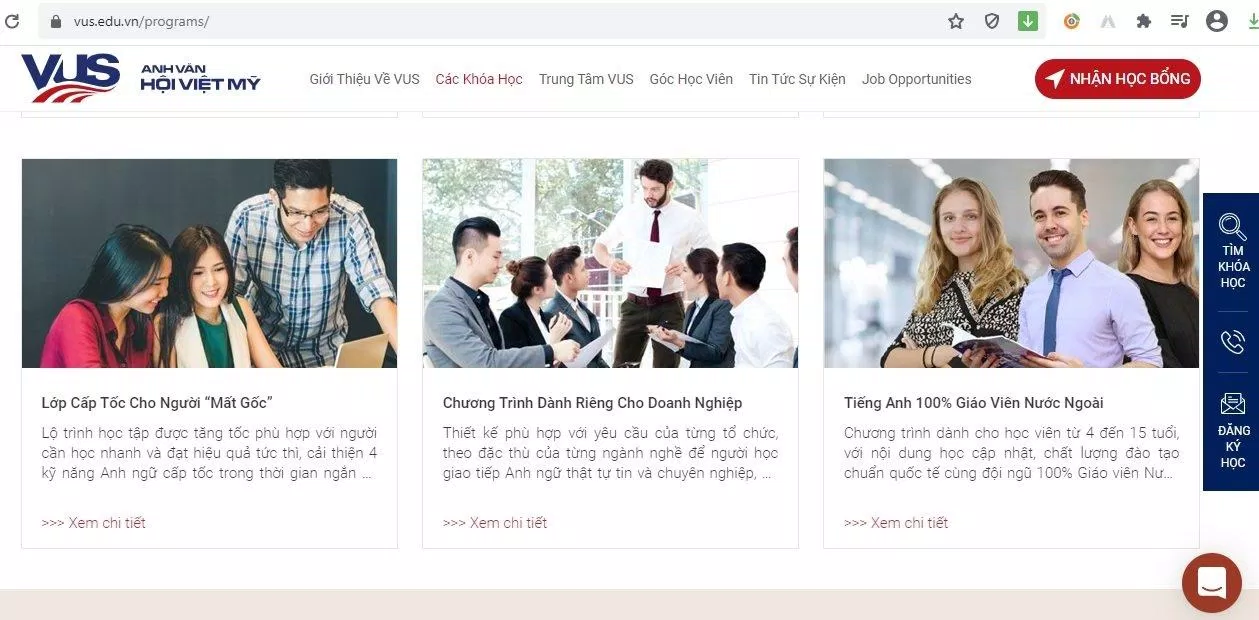Screen dimensions: 1259x620
Task: Click the TÌM KHÓA HỌC search icon
Action: (x=1233, y=226)
